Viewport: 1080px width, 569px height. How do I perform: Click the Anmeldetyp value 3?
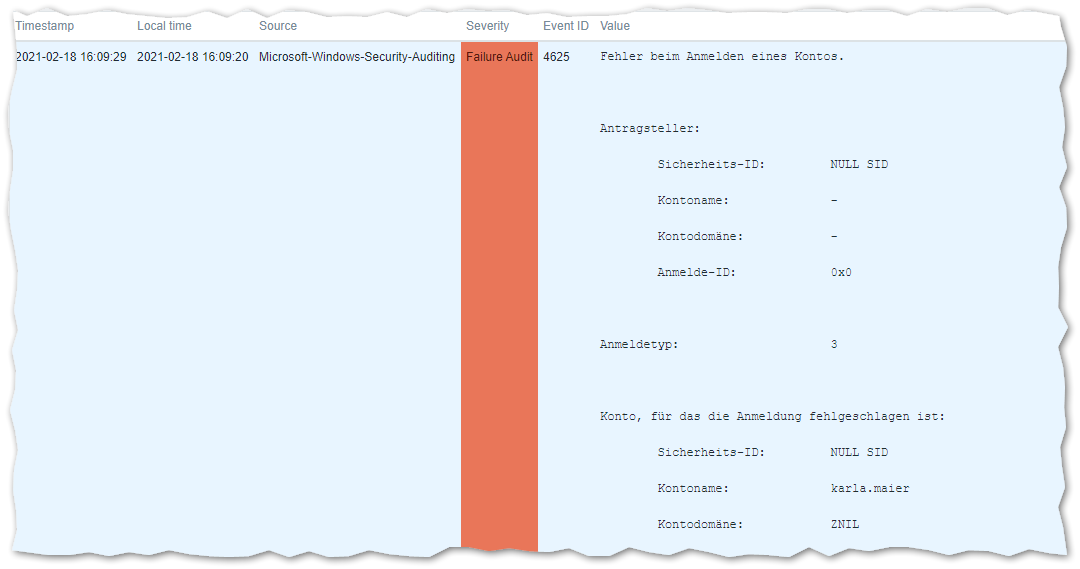tap(834, 345)
